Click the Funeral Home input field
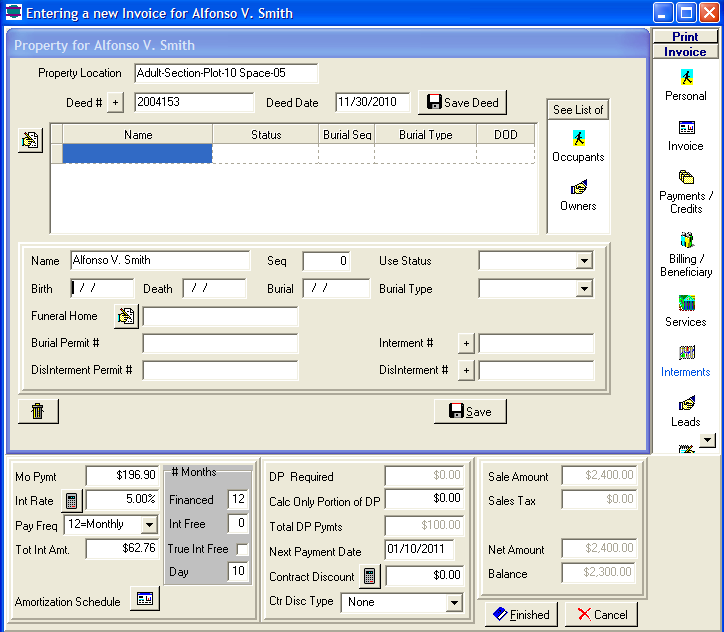 (x=220, y=317)
